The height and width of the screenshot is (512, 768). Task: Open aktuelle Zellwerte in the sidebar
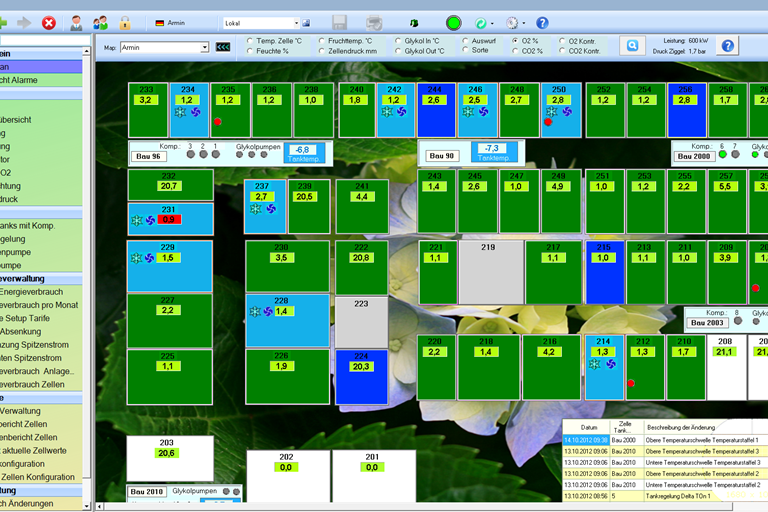(34, 450)
